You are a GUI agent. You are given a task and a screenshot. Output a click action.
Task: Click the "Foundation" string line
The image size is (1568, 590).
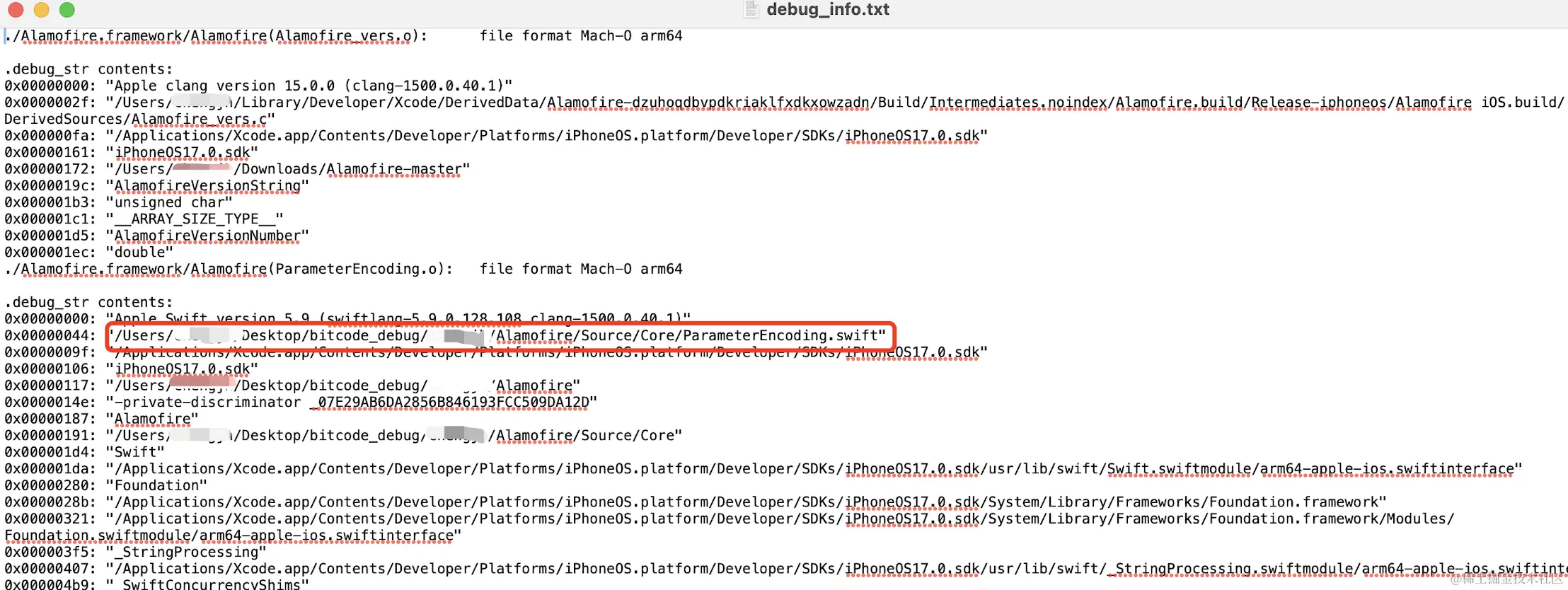click(x=105, y=485)
